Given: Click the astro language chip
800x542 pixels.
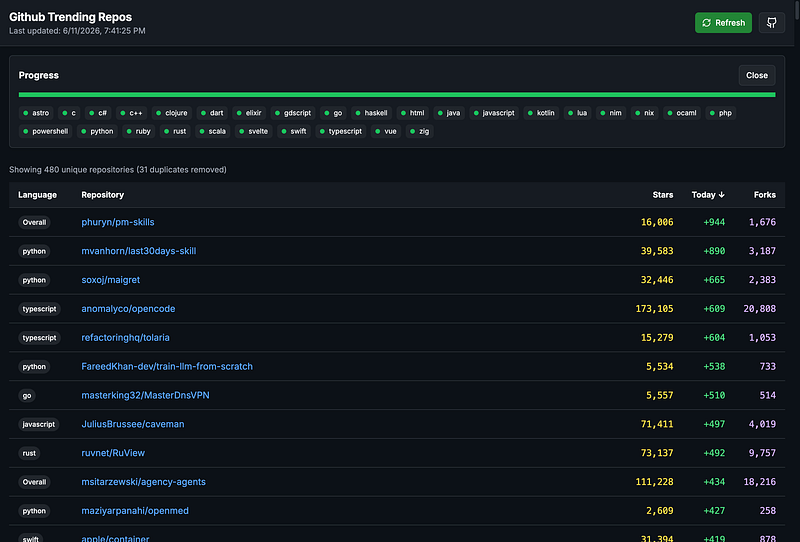Looking at the screenshot, I should pyautogui.click(x=36, y=113).
